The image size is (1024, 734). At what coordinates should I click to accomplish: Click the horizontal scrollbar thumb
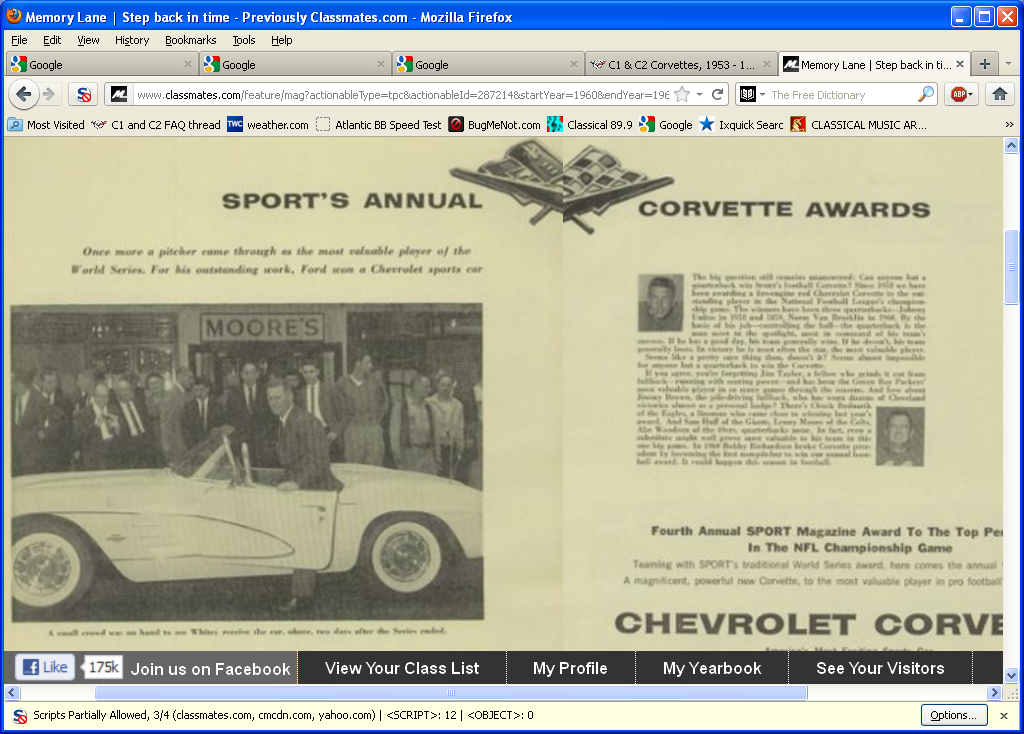451,692
